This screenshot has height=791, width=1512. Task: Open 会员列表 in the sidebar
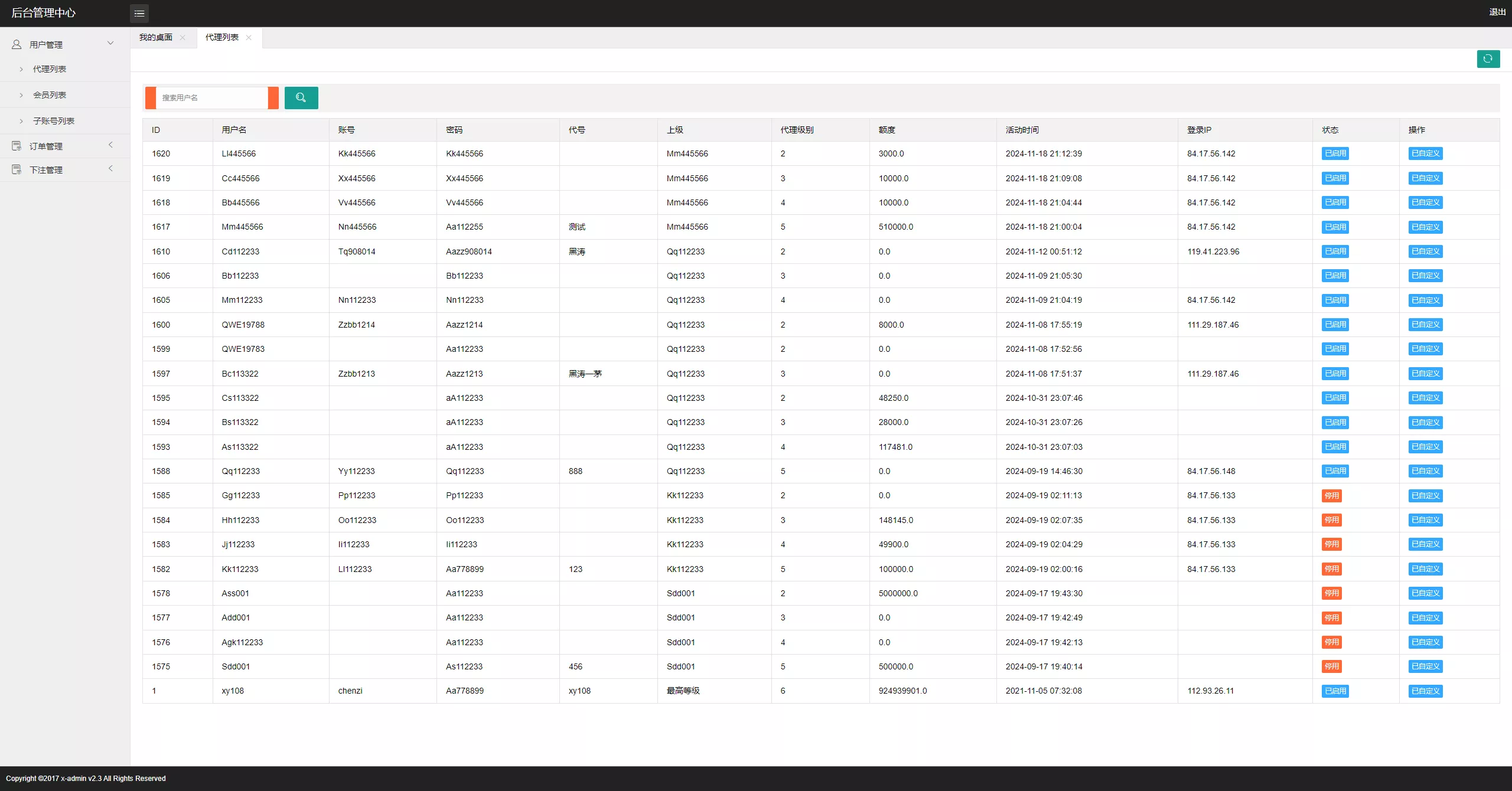click(x=50, y=95)
